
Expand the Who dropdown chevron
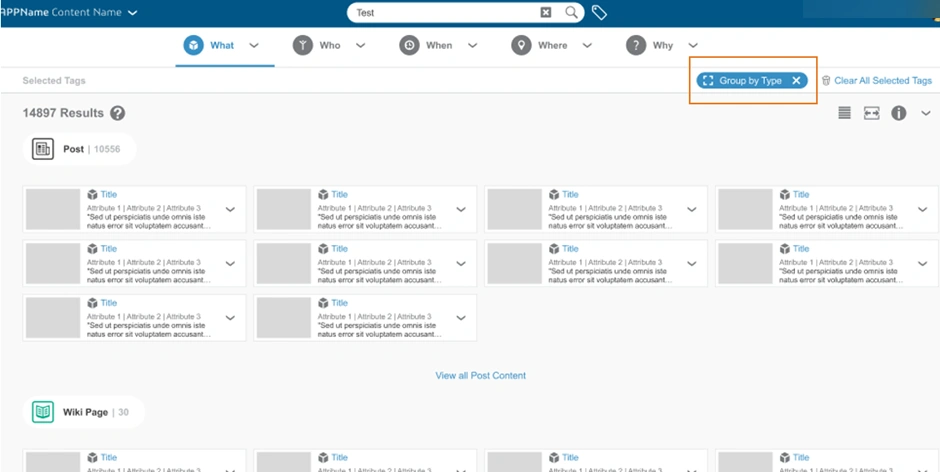(x=360, y=46)
